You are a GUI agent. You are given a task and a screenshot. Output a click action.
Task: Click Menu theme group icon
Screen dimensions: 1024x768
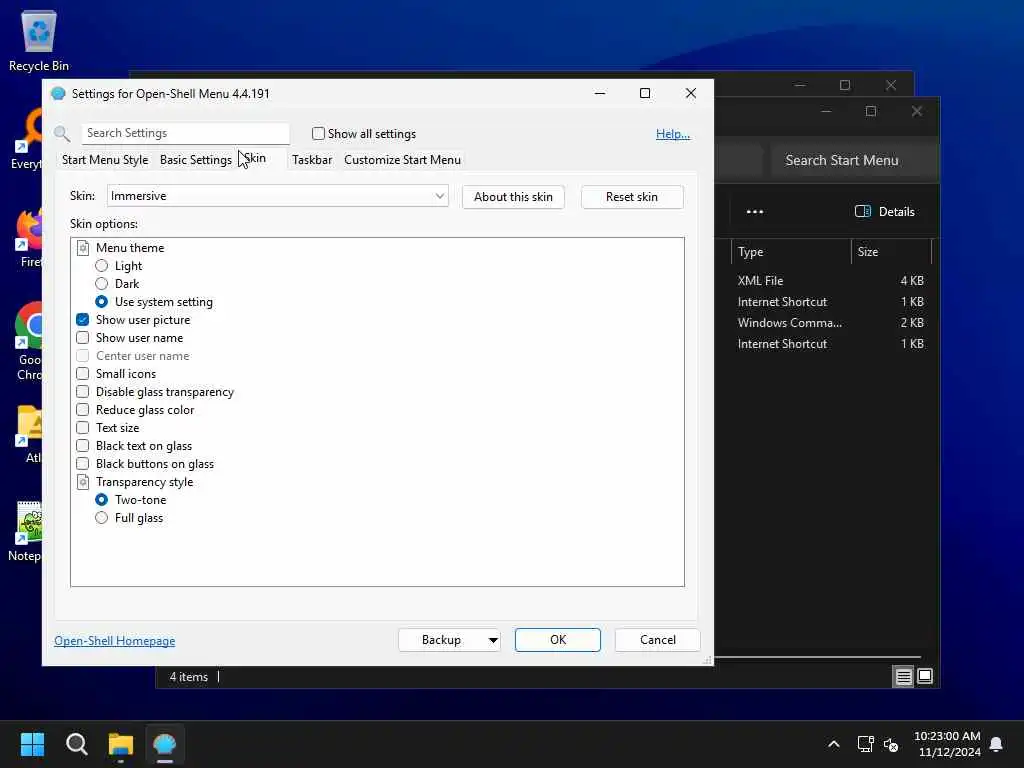pyautogui.click(x=83, y=248)
